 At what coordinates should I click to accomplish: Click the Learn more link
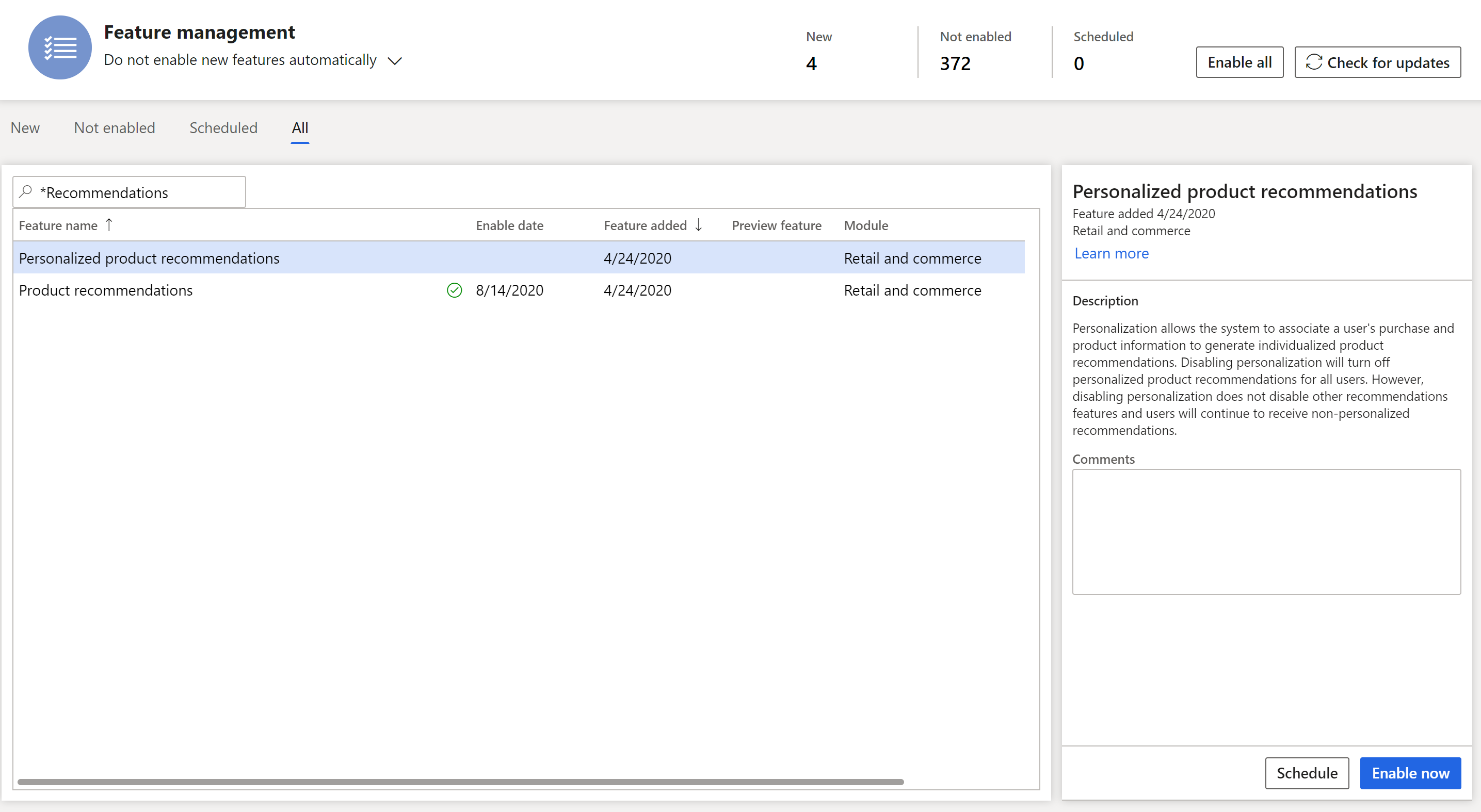1112,252
